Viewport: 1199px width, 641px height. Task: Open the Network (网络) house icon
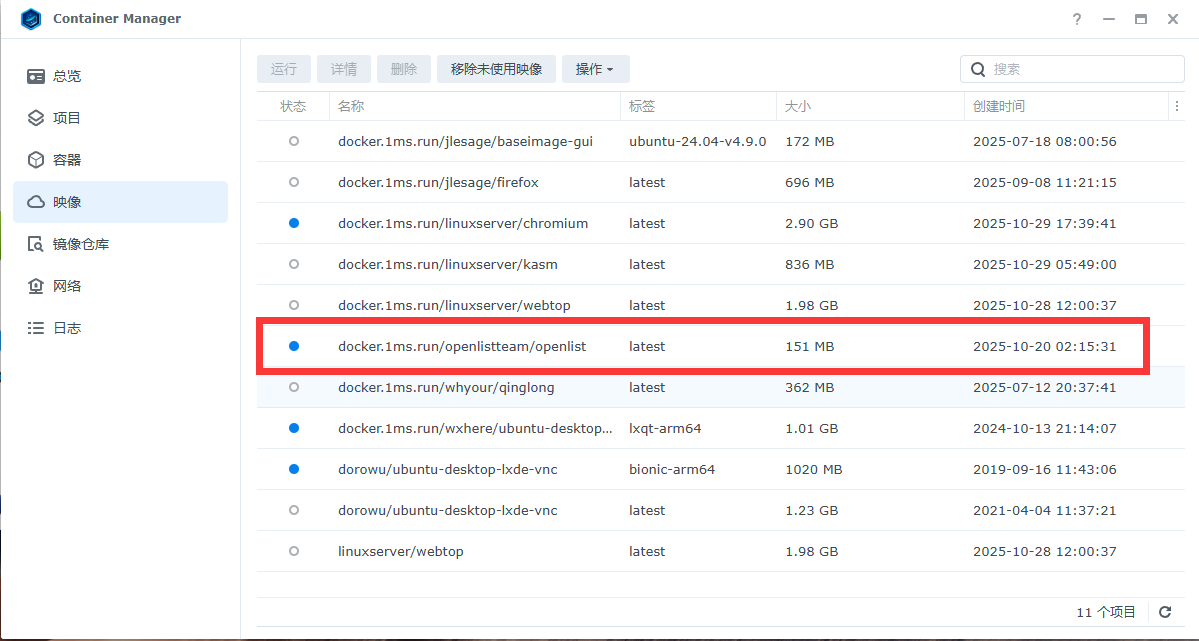coord(36,286)
